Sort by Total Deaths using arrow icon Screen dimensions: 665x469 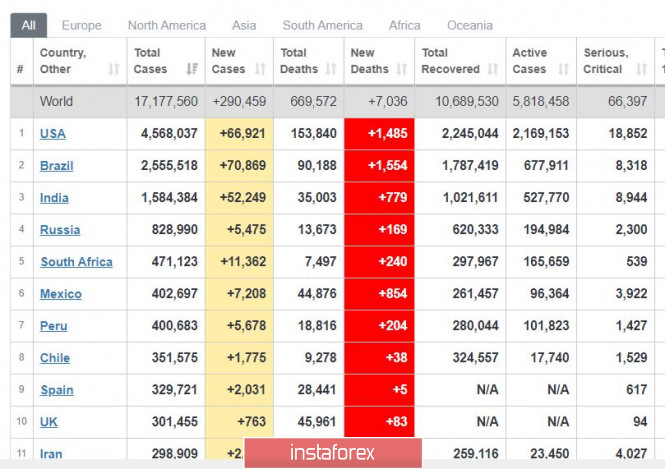coord(331,69)
